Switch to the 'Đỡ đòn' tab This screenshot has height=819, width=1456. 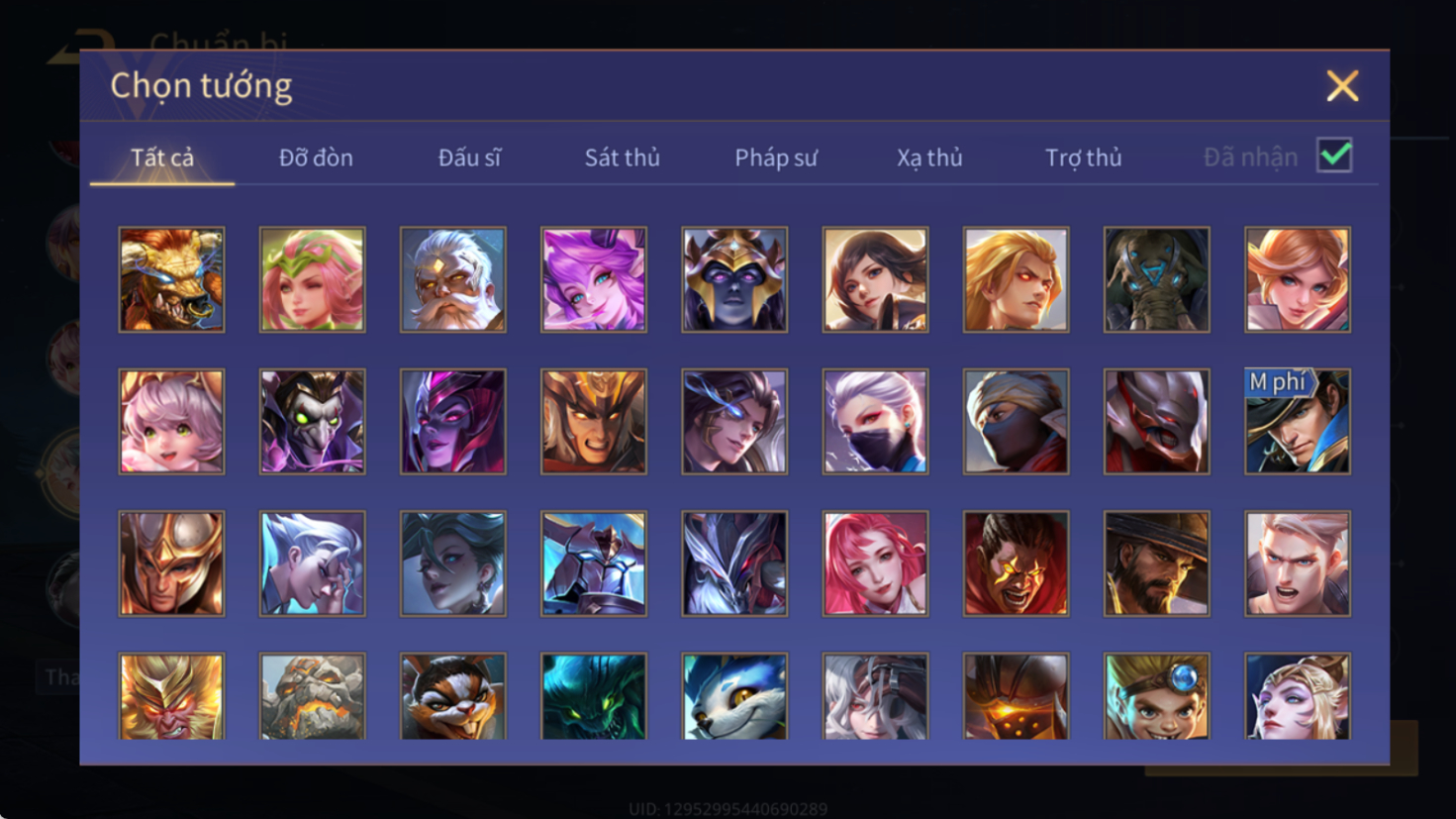coord(316,157)
